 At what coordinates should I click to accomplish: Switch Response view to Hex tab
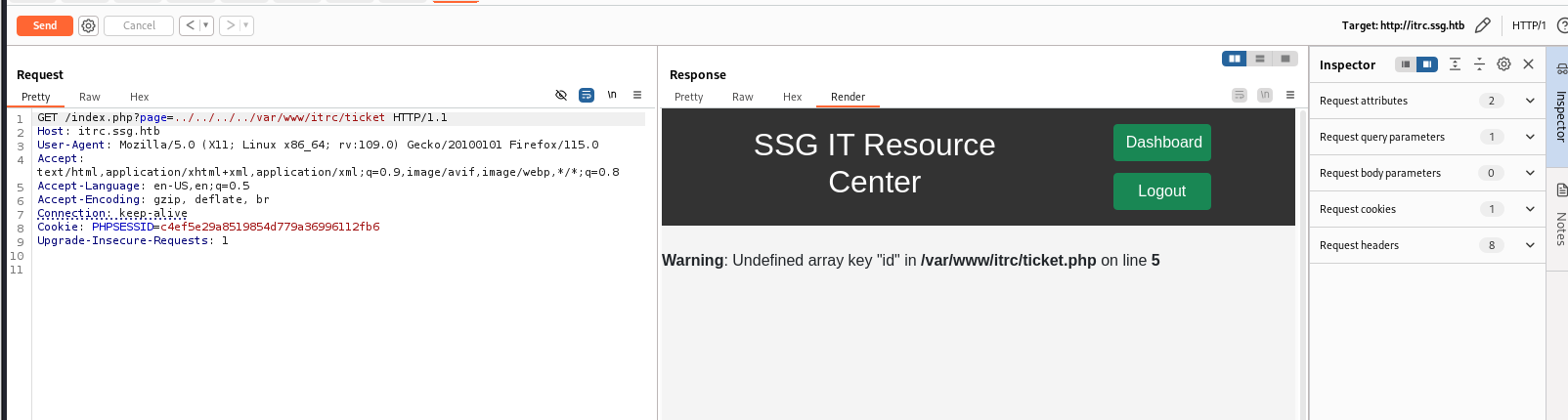tap(793, 97)
